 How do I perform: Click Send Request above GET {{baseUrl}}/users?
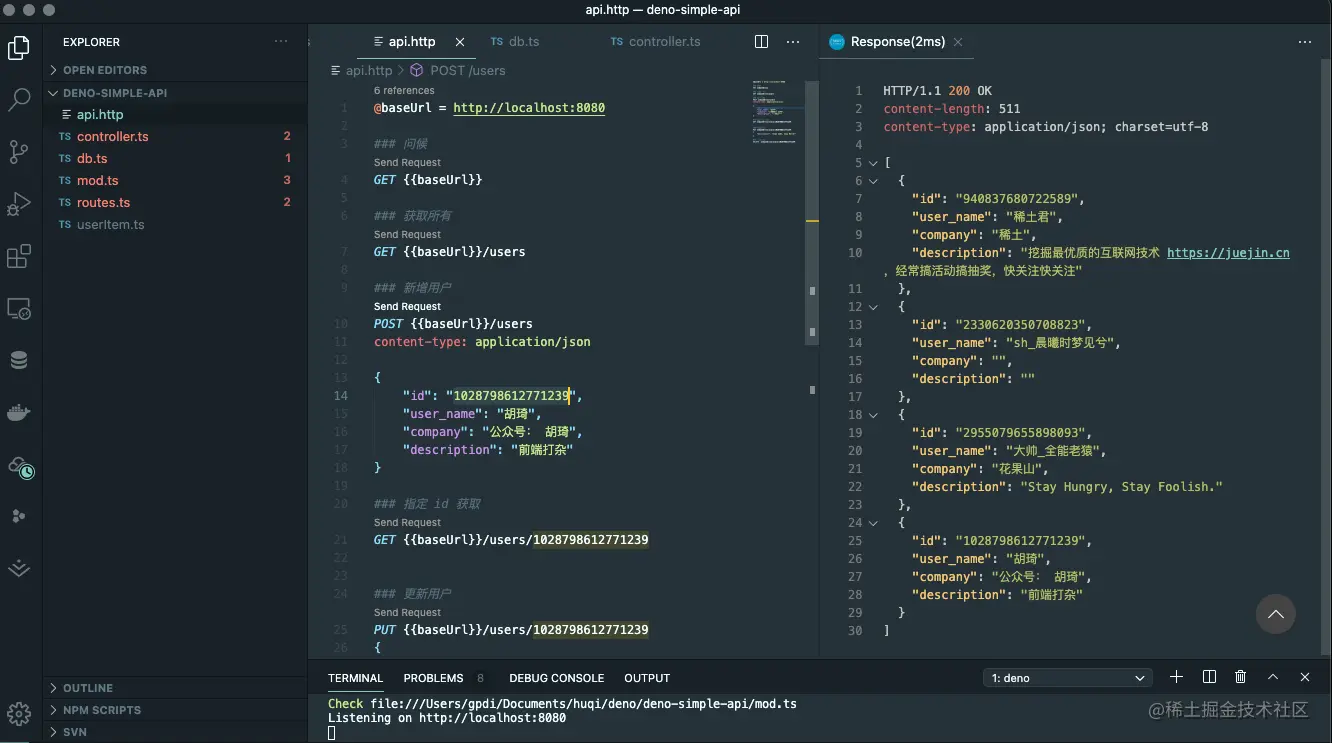pyautogui.click(x=406, y=234)
